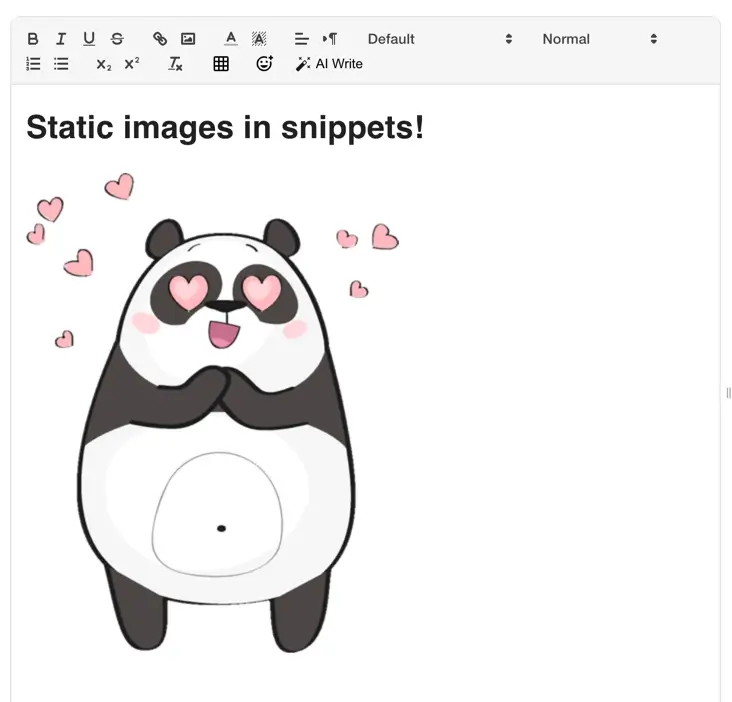The width and height of the screenshot is (732, 702).
Task: Insert a hyperlink
Action: pyautogui.click(x=160, y=39)
